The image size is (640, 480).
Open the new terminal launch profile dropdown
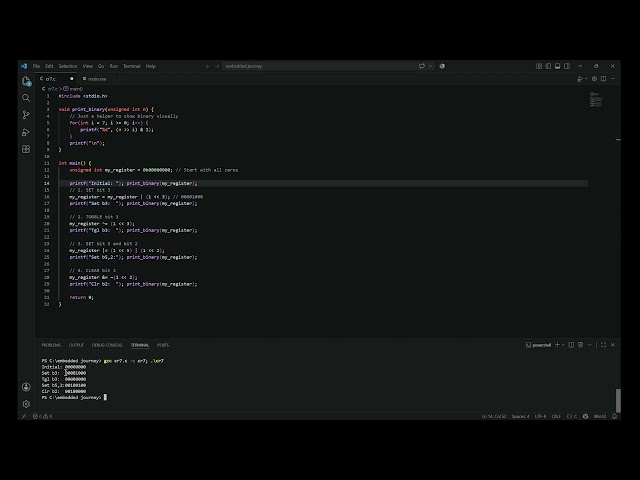(x=563, y=345)
